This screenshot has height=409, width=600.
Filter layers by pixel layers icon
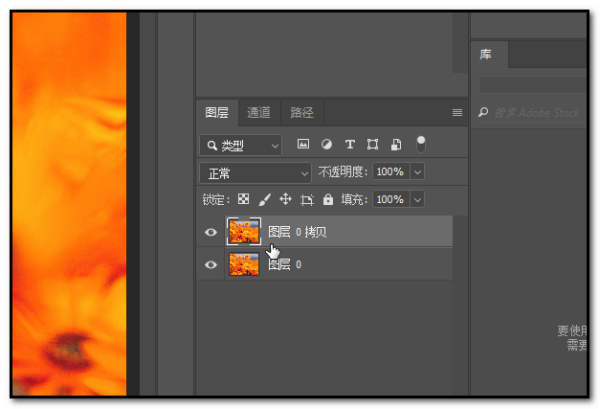(x=303, y=144)
